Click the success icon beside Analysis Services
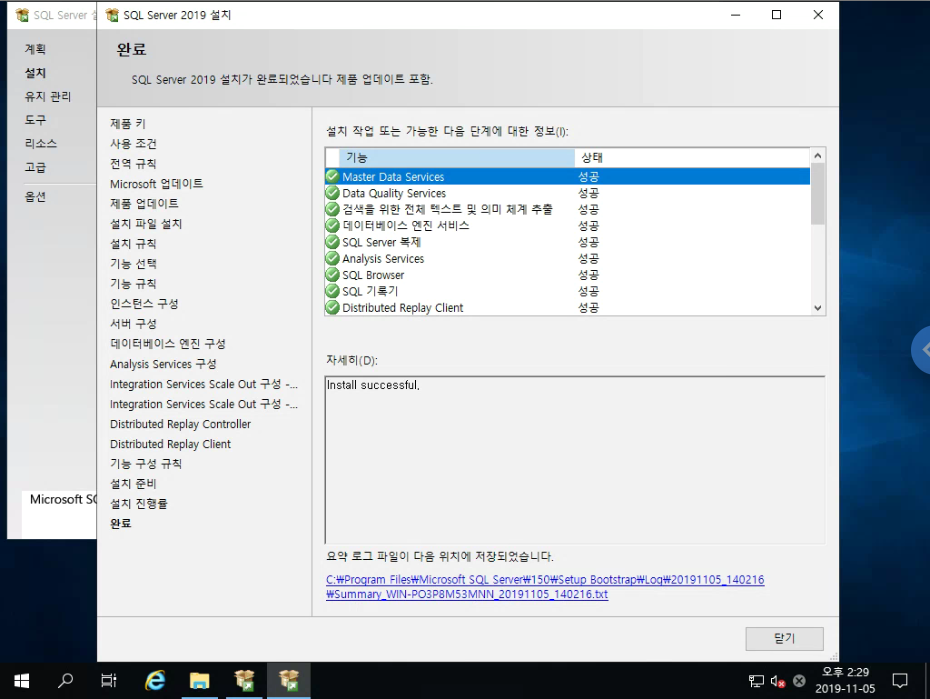Screen dimensions: 930x699 click(x=333, y=258)
